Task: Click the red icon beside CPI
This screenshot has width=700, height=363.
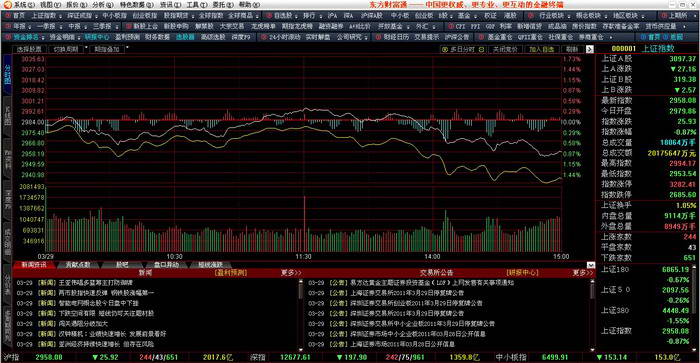Action: (x=451, y=26)
